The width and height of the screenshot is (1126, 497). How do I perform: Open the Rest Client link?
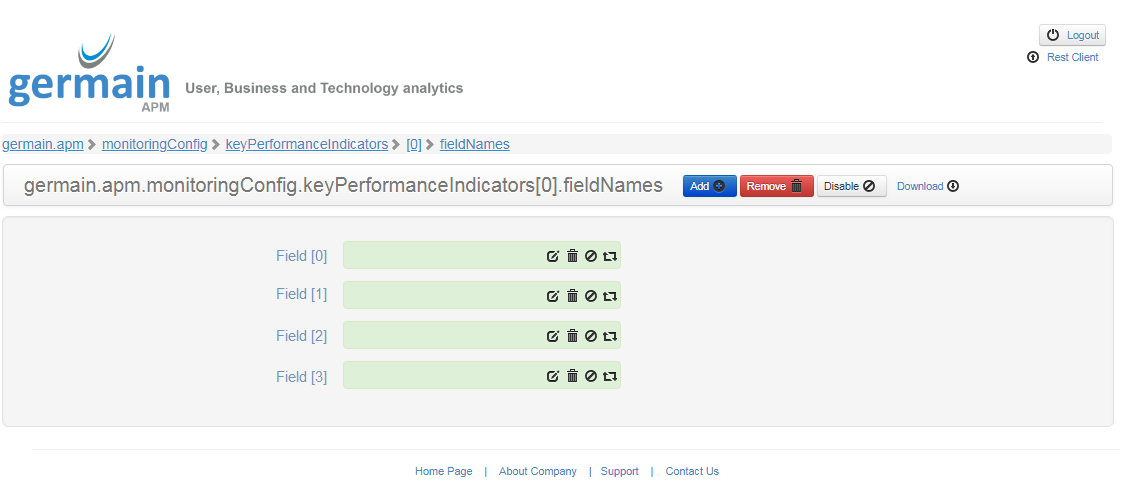1072,58
